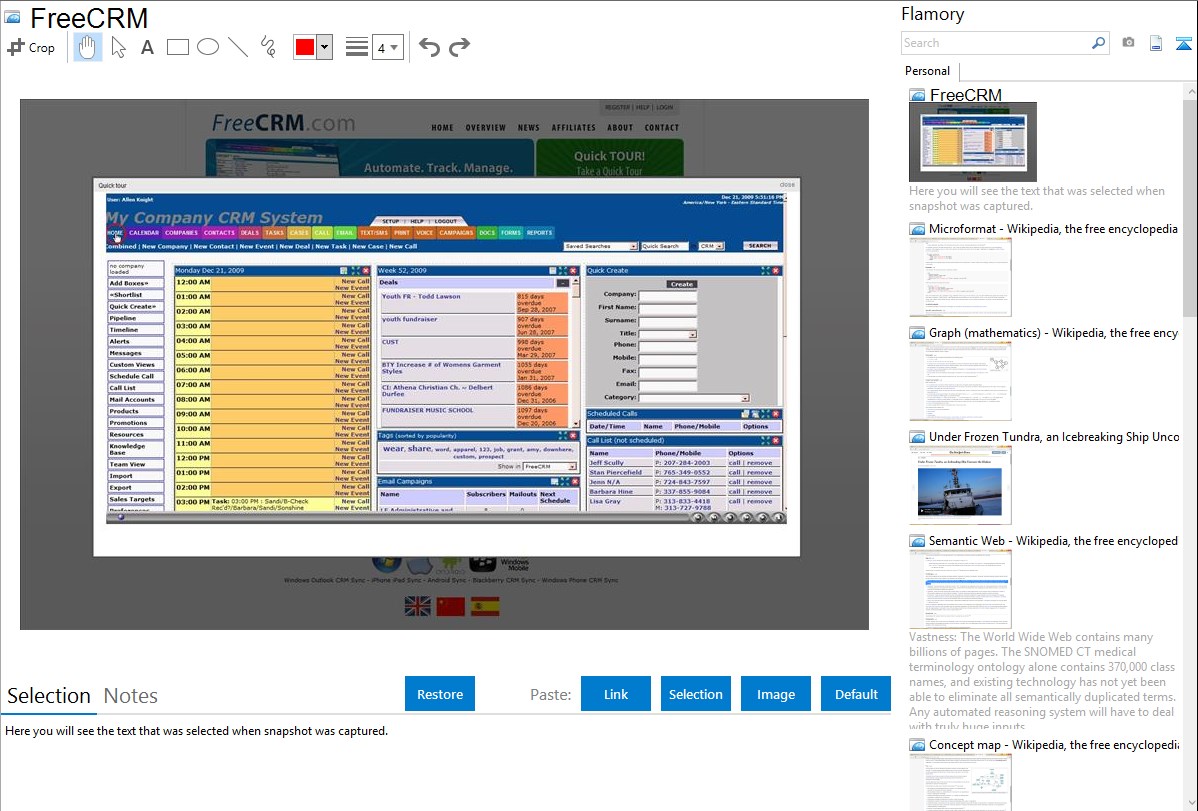Click the red drawing color swatch
1198x811 pixels.
[x=305, y=47]
